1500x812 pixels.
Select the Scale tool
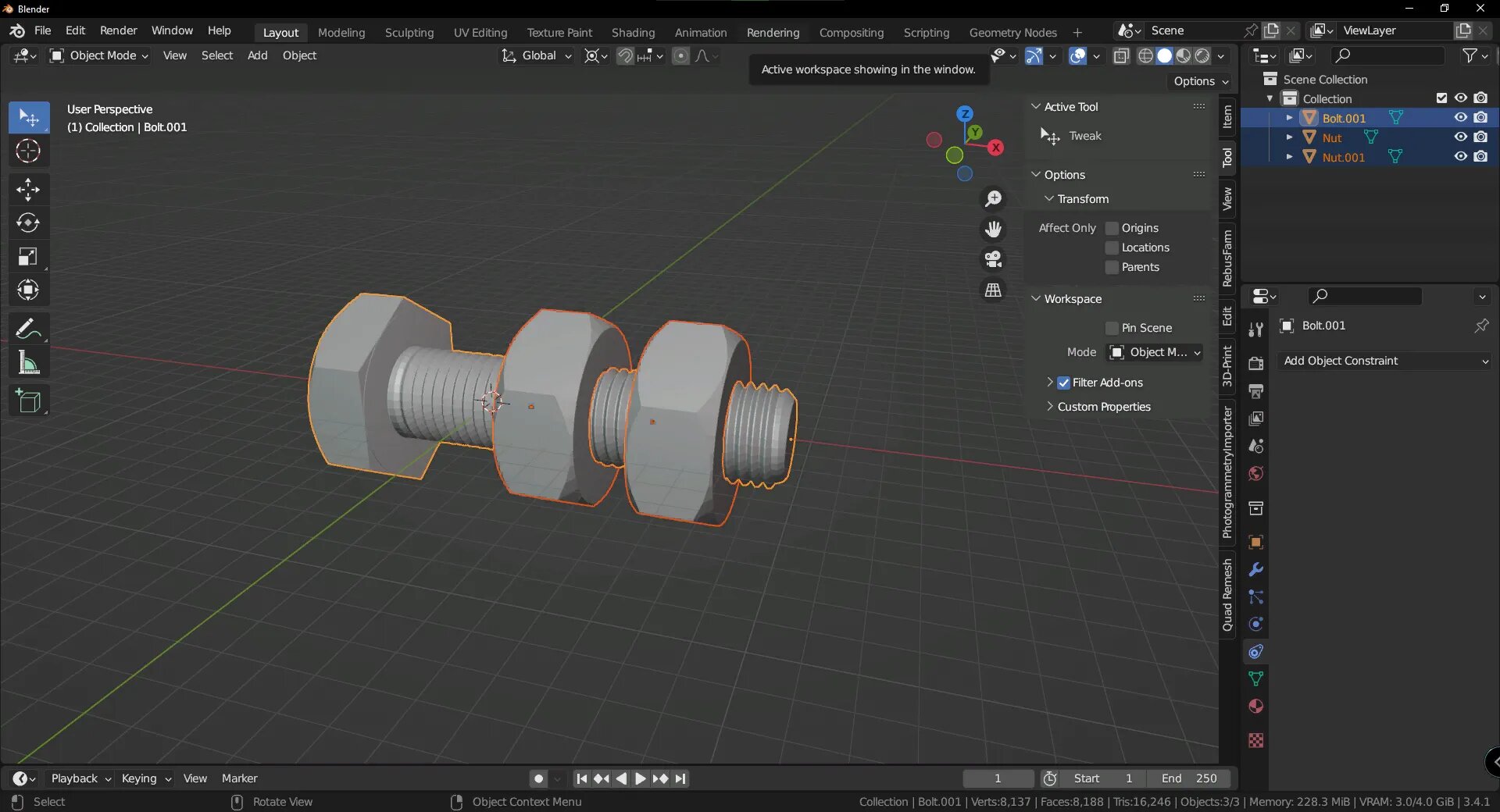tap(28, 257)
